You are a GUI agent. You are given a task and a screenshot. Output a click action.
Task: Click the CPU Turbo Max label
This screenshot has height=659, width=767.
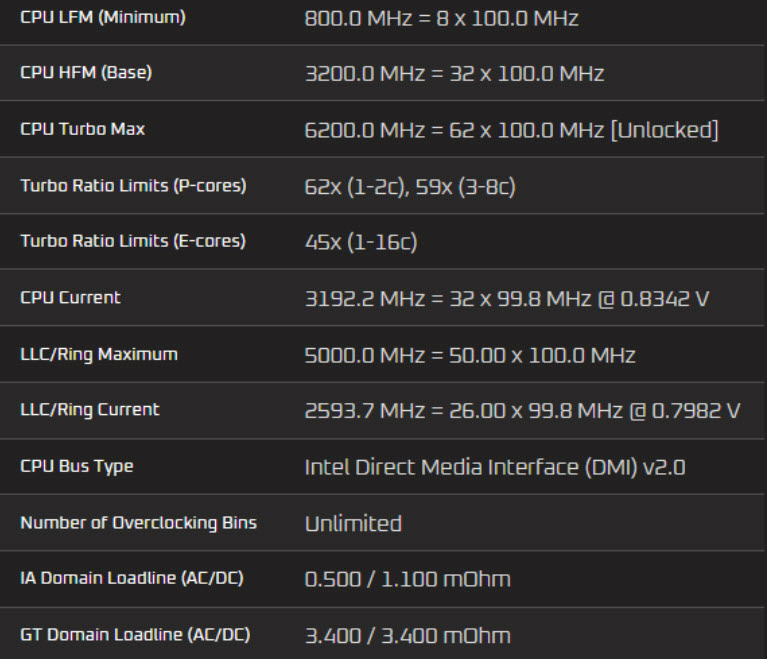pyautogui.click(x=82, y=129)
